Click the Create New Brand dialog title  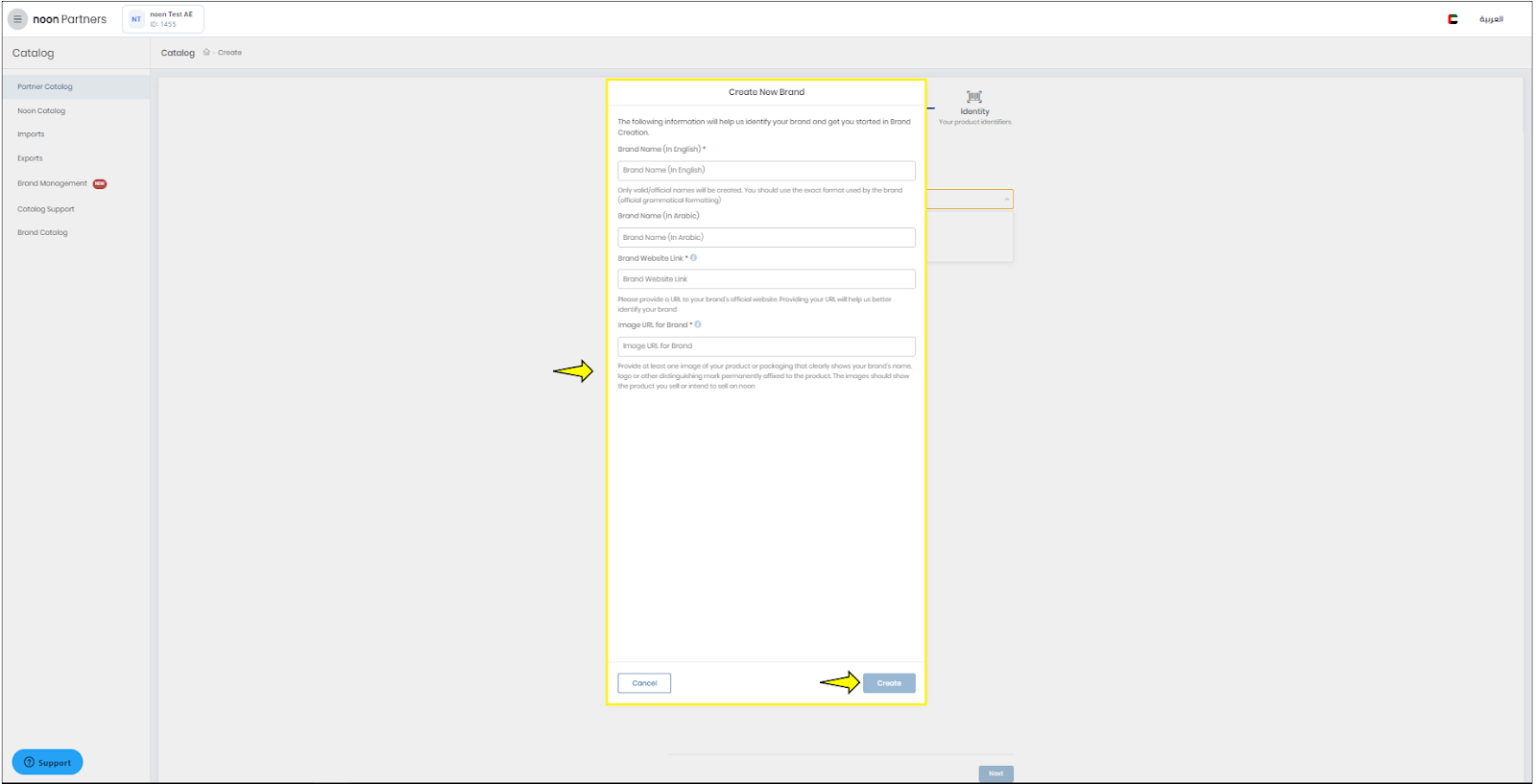pyautogui.click(x=766, y=92)
